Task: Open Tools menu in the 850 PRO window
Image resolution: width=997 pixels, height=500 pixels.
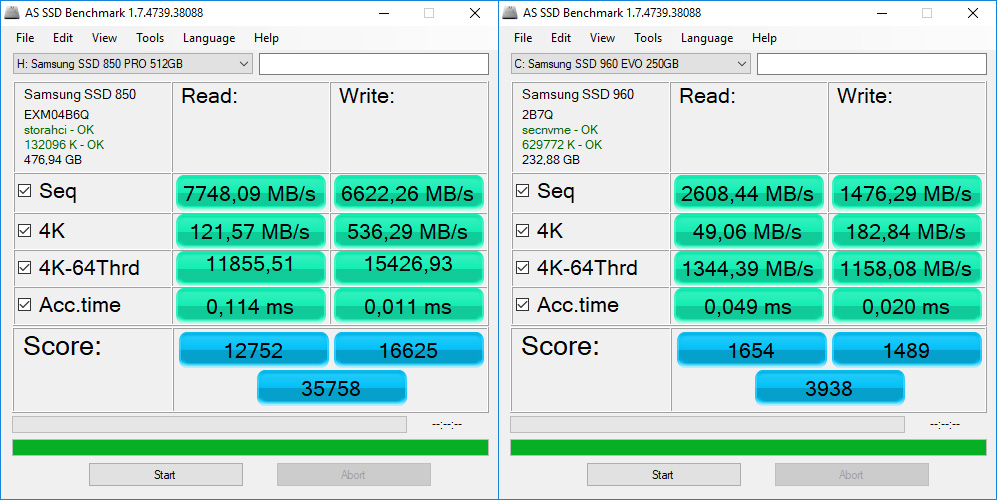Action: (150, 38)
